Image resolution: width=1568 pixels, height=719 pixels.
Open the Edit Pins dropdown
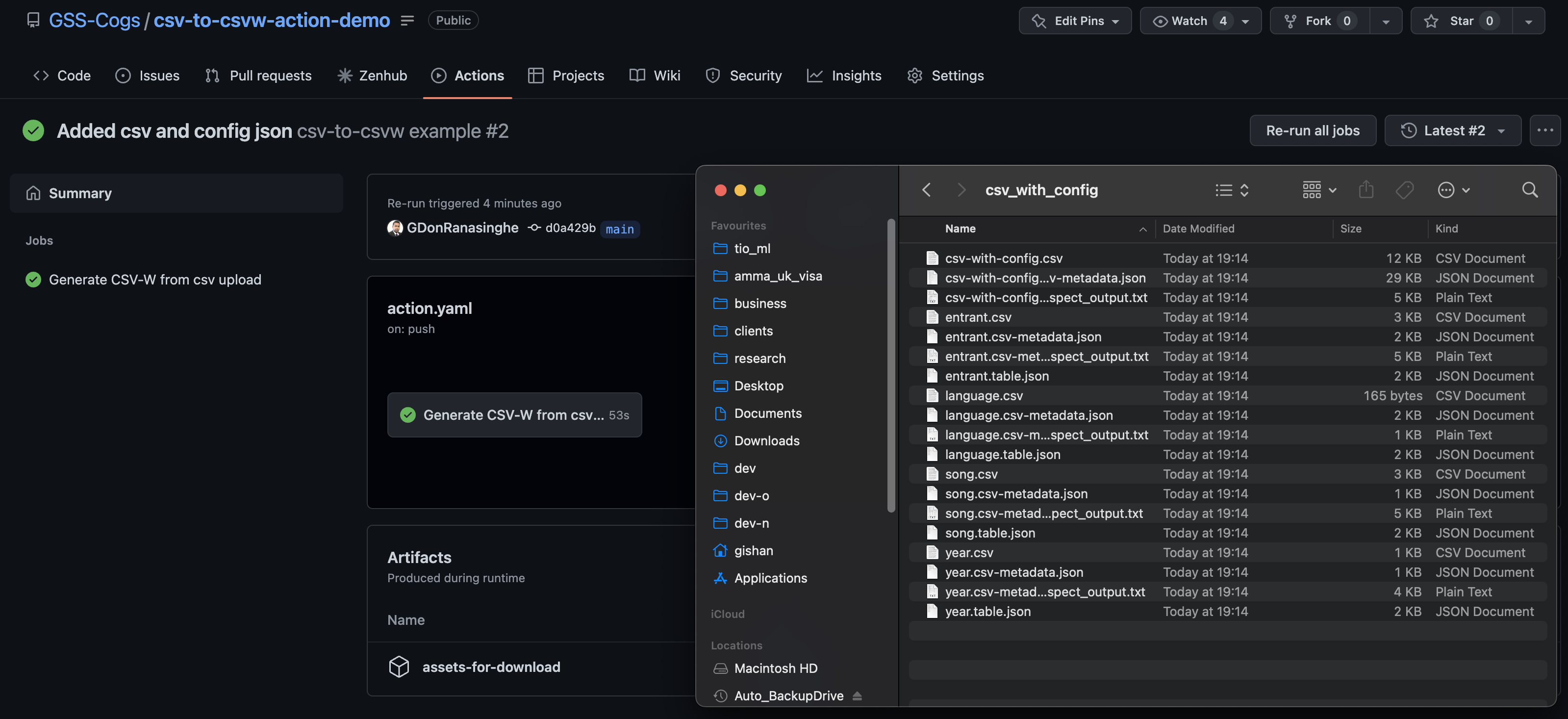click(1075, 21)
